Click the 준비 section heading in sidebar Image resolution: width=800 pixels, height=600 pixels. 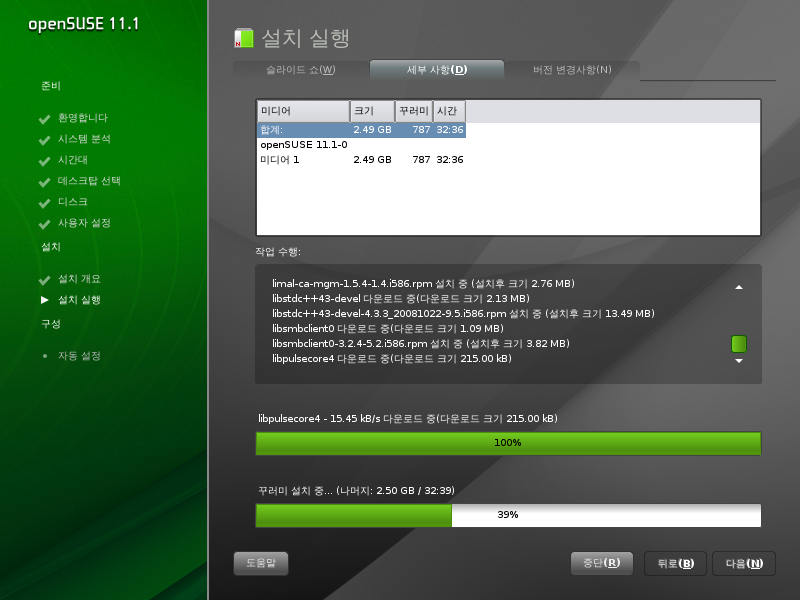(51, 86)
